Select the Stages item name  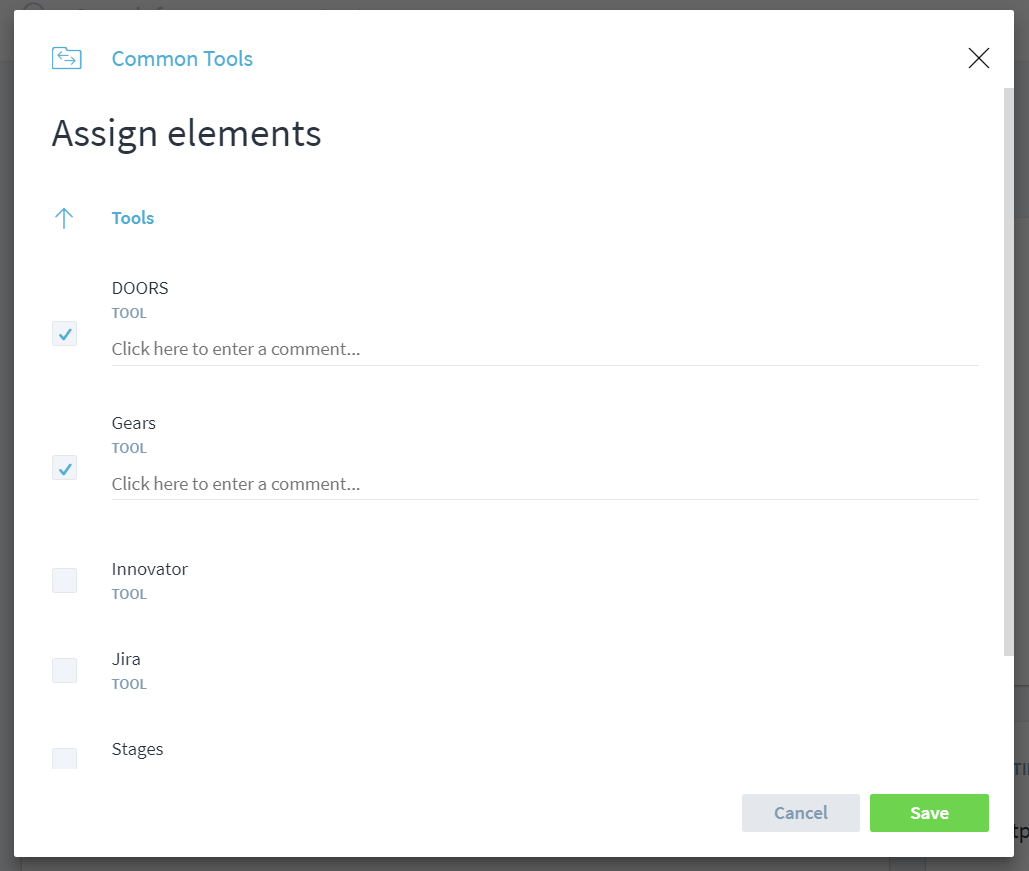(x=137, y=750)
